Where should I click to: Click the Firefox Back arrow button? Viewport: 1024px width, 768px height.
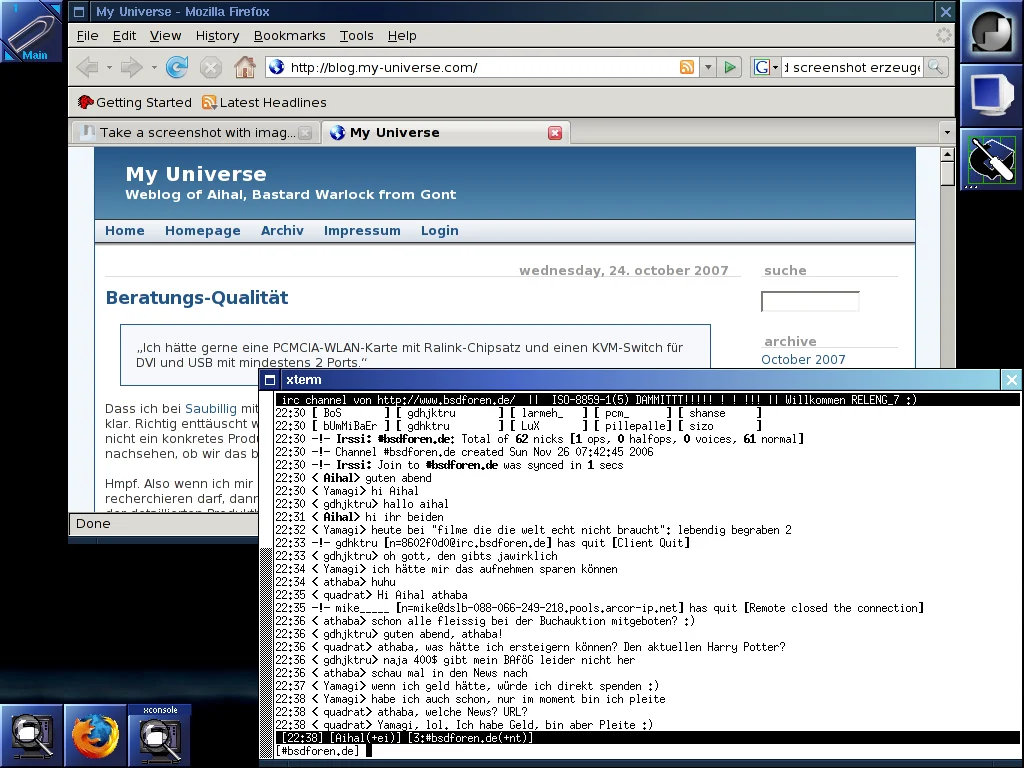coord(88,67)
